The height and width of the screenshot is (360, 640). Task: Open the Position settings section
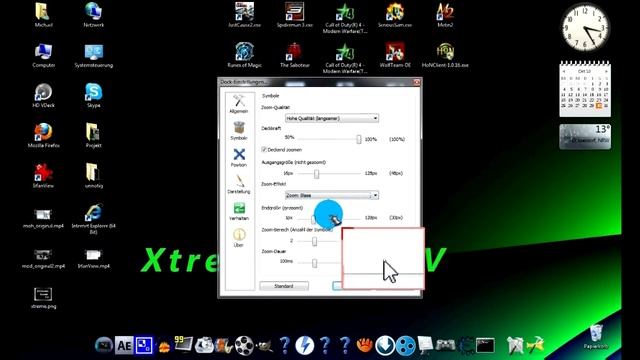(239, 158)
